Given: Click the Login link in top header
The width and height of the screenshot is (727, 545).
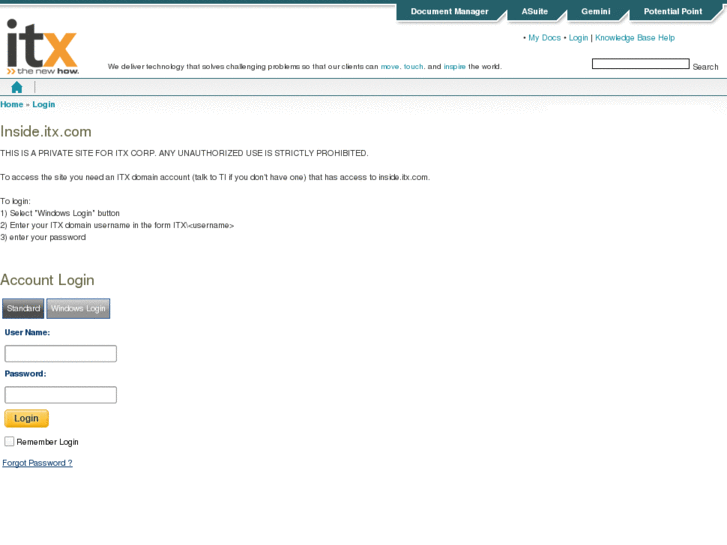Looking at the screenshot, I should pos(578,38).
